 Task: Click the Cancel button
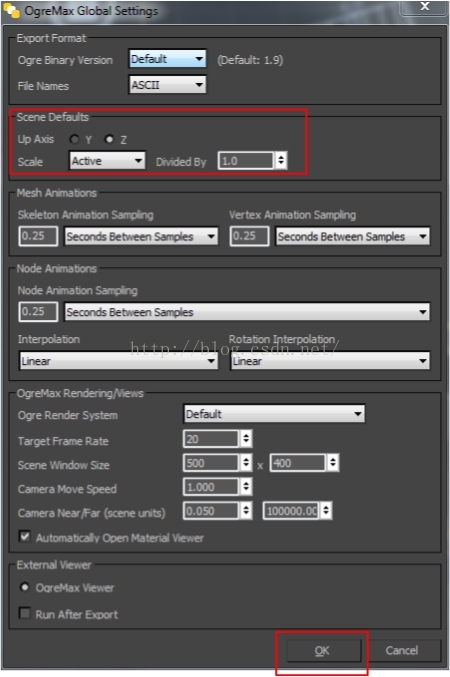coord(402,651)
